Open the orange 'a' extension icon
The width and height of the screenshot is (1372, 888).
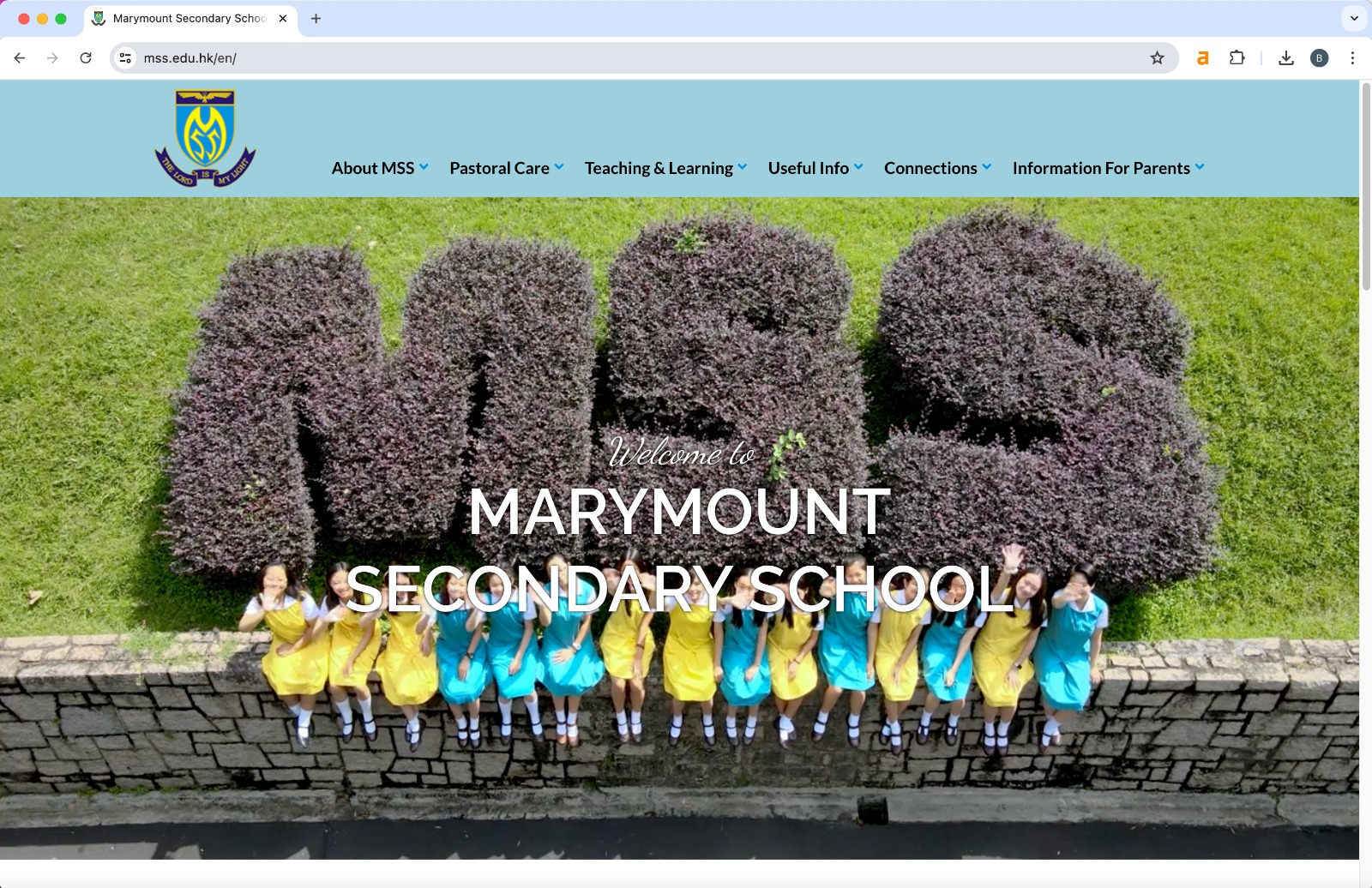point(1203,58)
